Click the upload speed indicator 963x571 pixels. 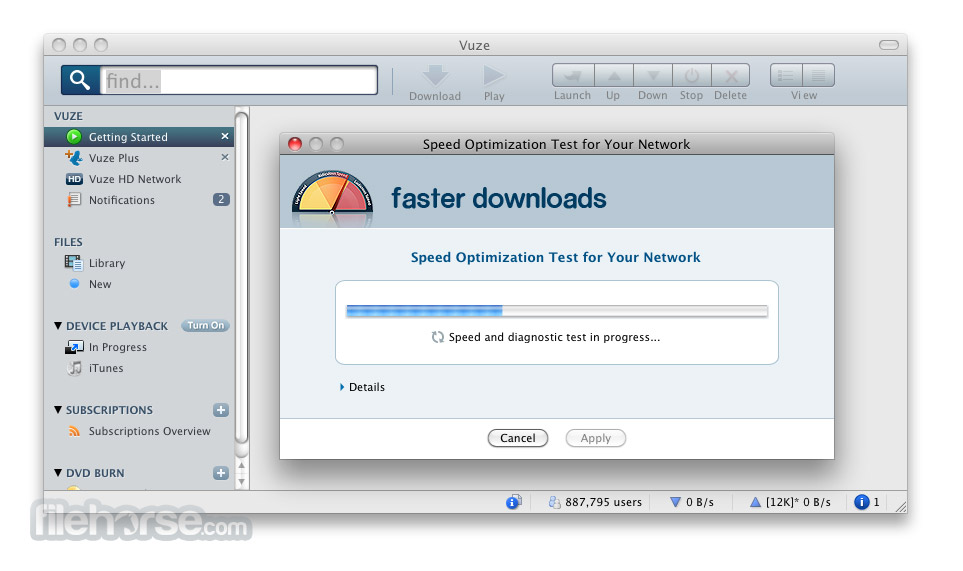click(790, 502)
